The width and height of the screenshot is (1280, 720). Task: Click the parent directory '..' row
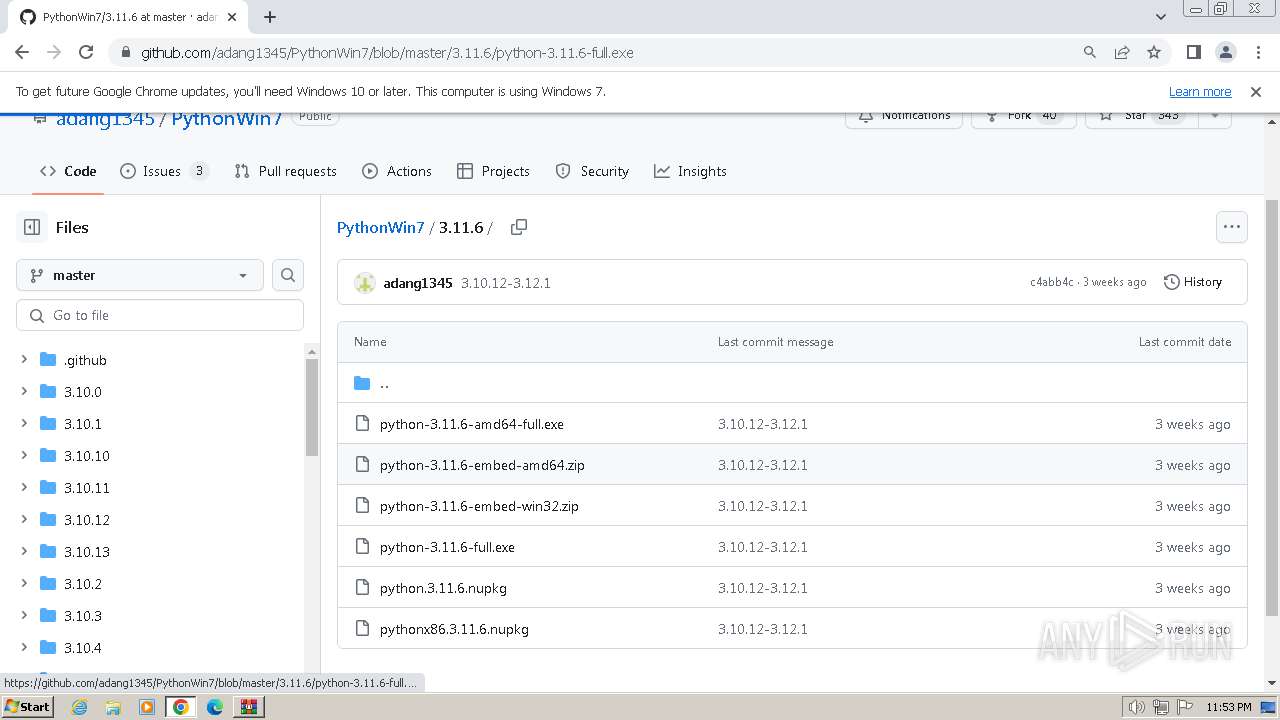(x=792, y=383)
